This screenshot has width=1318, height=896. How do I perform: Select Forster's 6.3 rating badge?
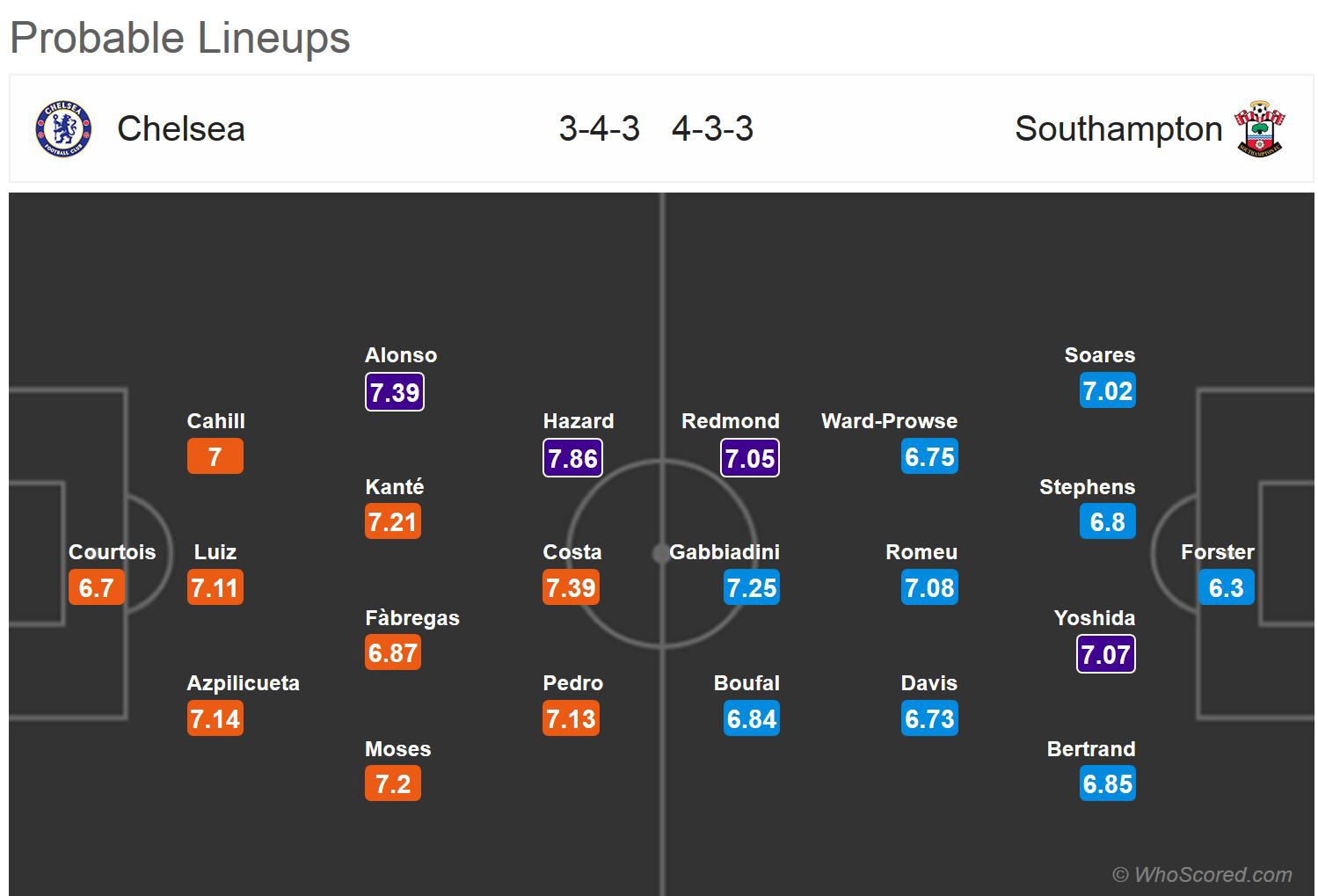[x=1226, y=588]
